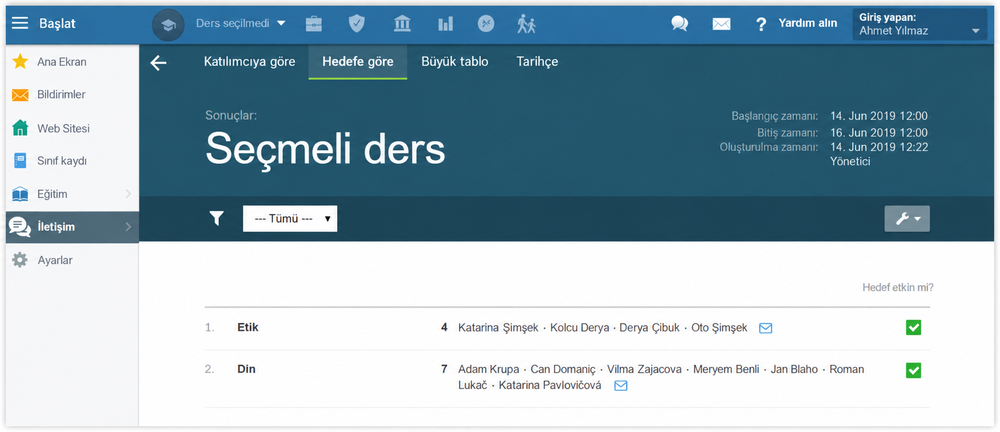The width and height of the screenshot is (1000, 432).
Task: Open the shield checkmark icon
Action: (357, 24)
